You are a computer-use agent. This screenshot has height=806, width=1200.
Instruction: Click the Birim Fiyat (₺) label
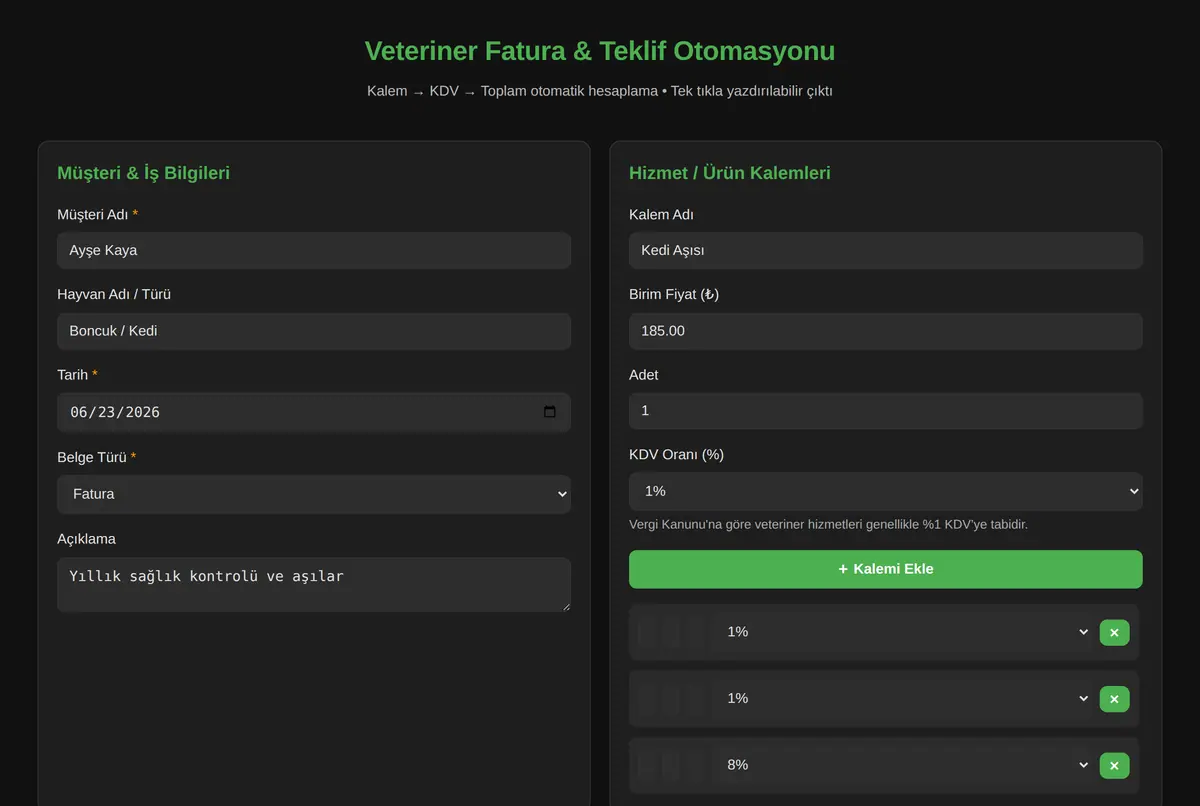tap(674, 294)
